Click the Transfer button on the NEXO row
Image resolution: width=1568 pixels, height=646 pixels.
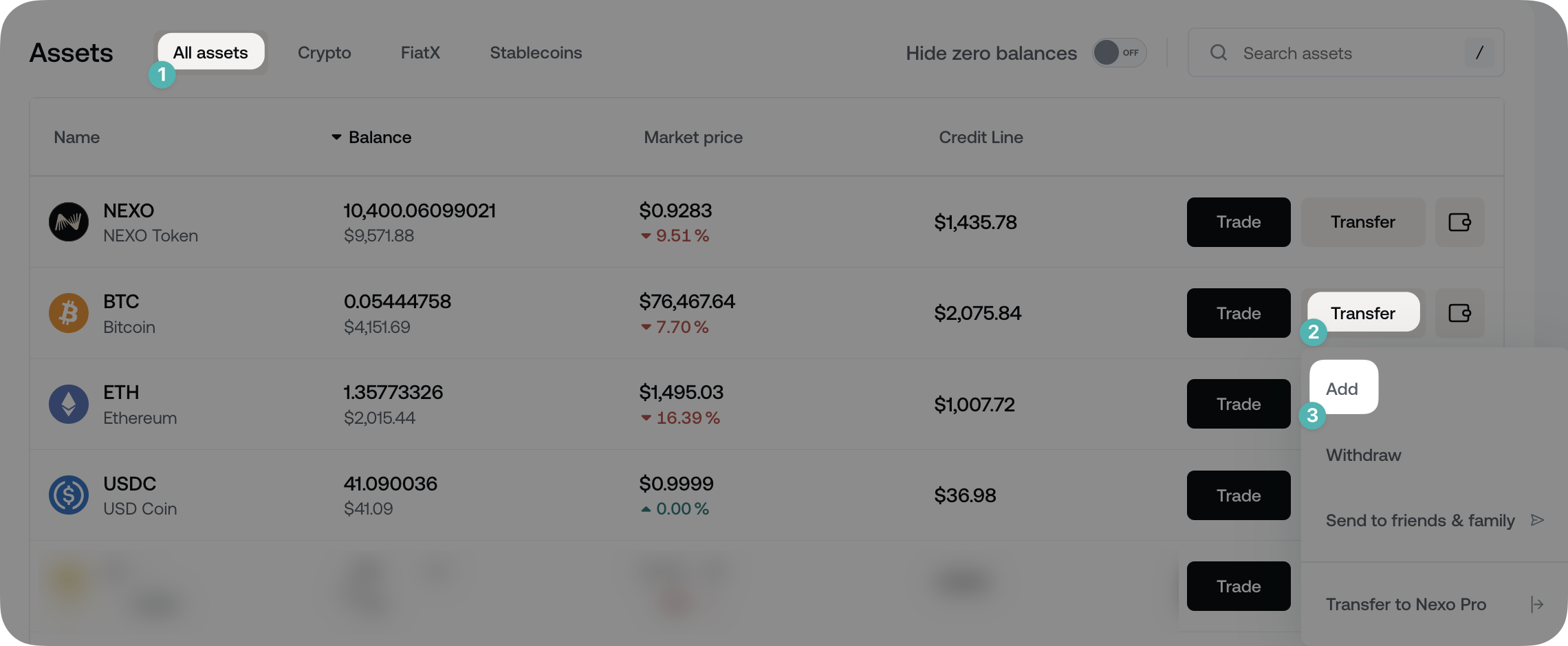tap(1363, 222)
